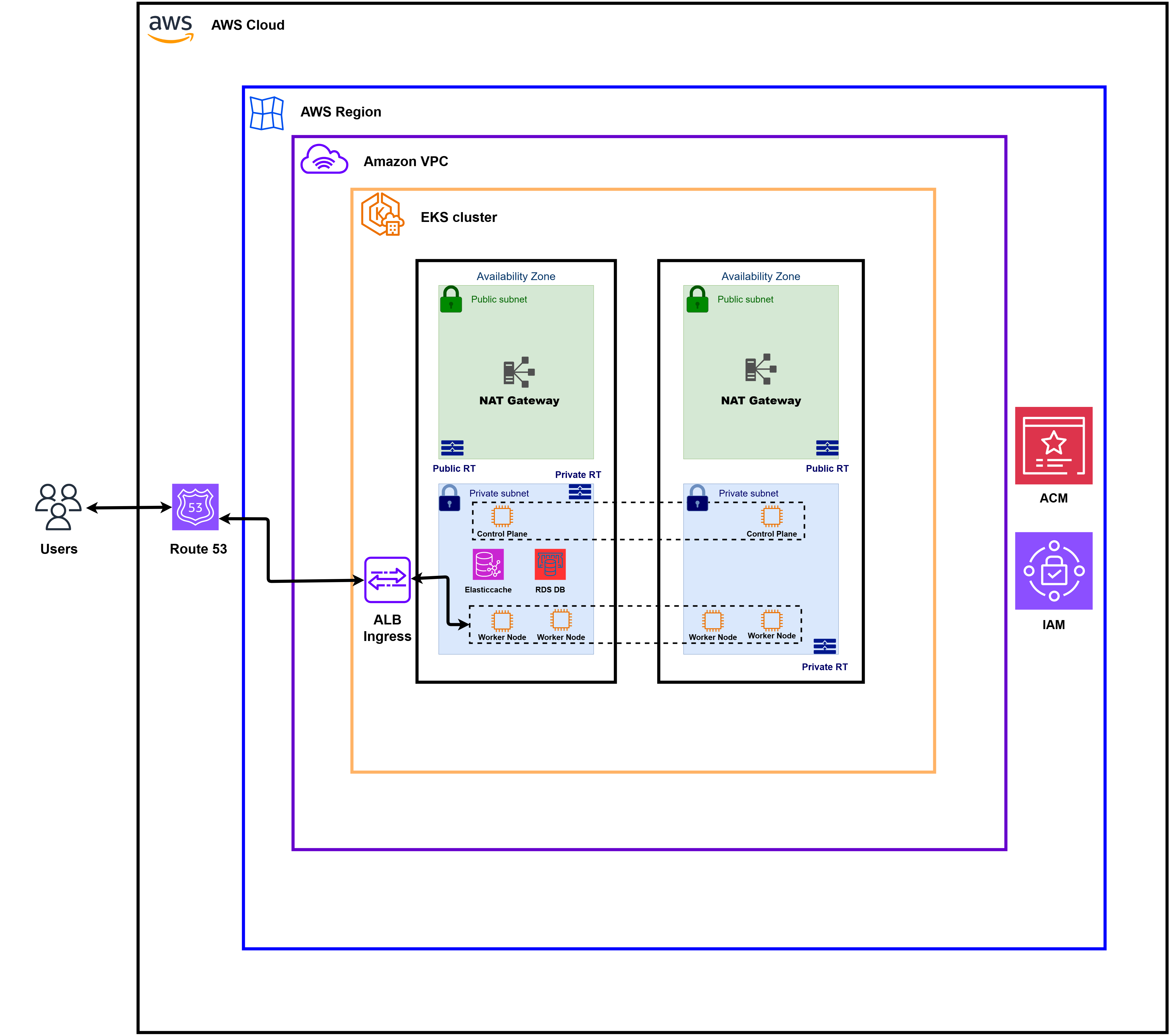Screen dimensions: 1170x1036
Task: Select the Route 53 shield icon
Action: [x=195, y=507]
